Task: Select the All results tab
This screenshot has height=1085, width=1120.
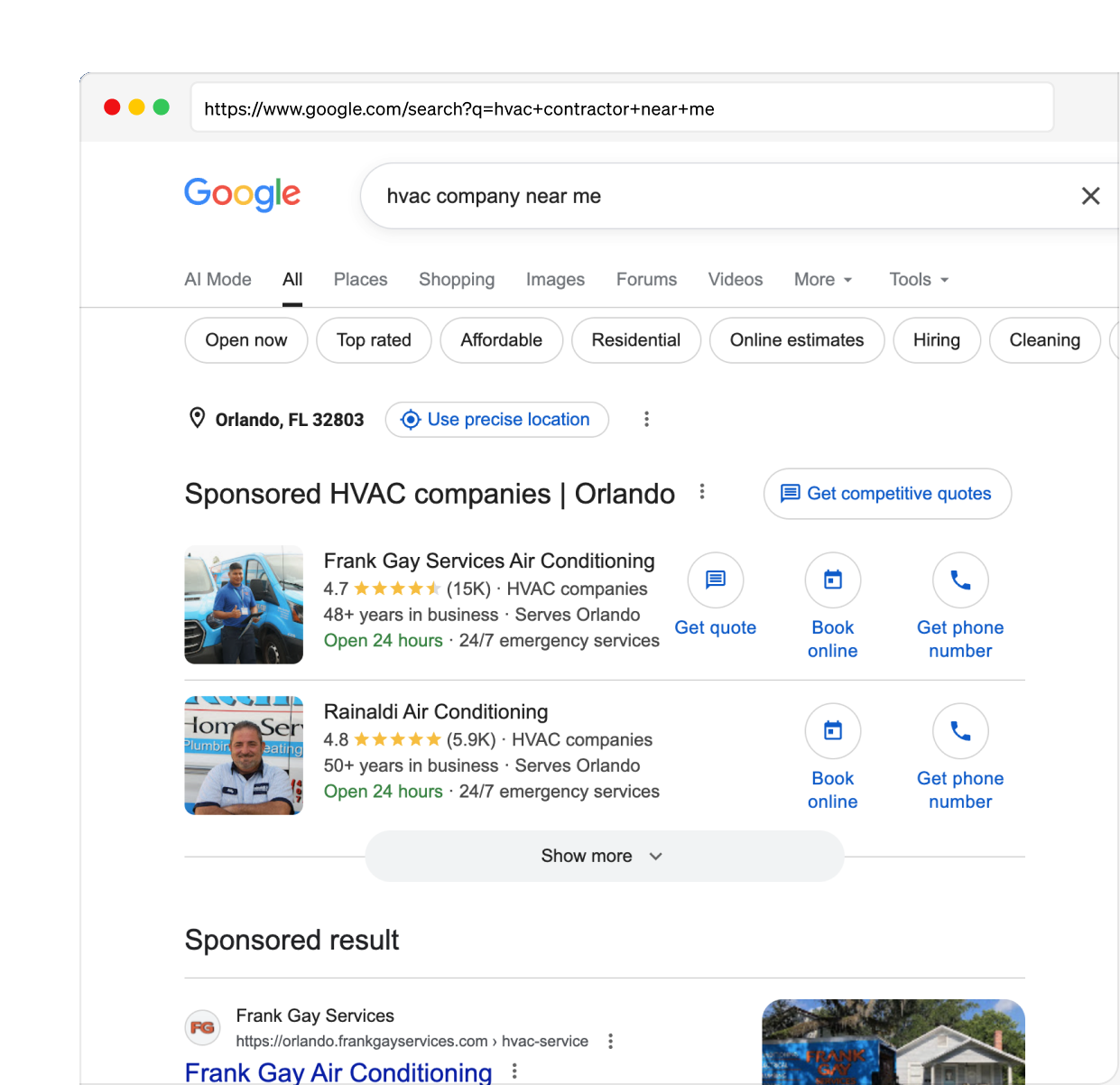Action: pos(292,280)
